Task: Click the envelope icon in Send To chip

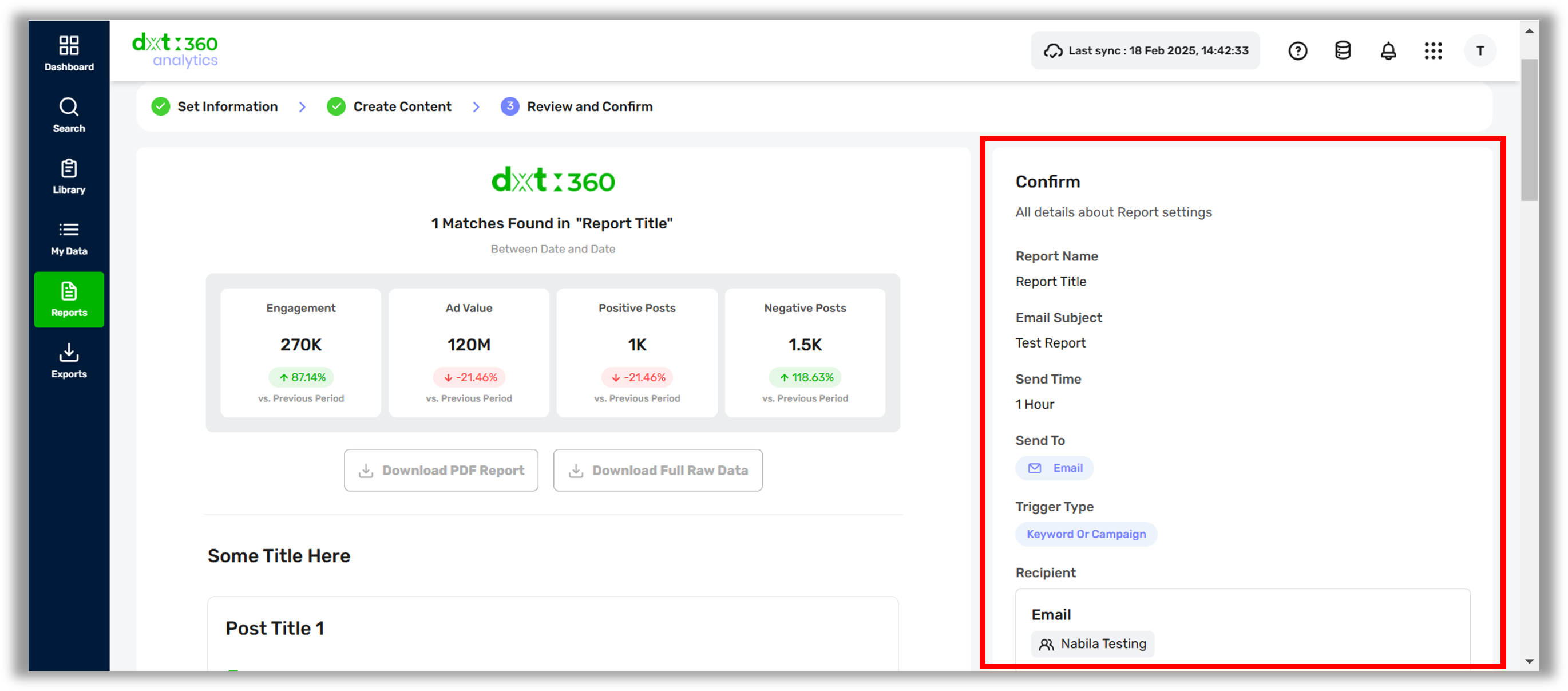Action: [1034, 468]
